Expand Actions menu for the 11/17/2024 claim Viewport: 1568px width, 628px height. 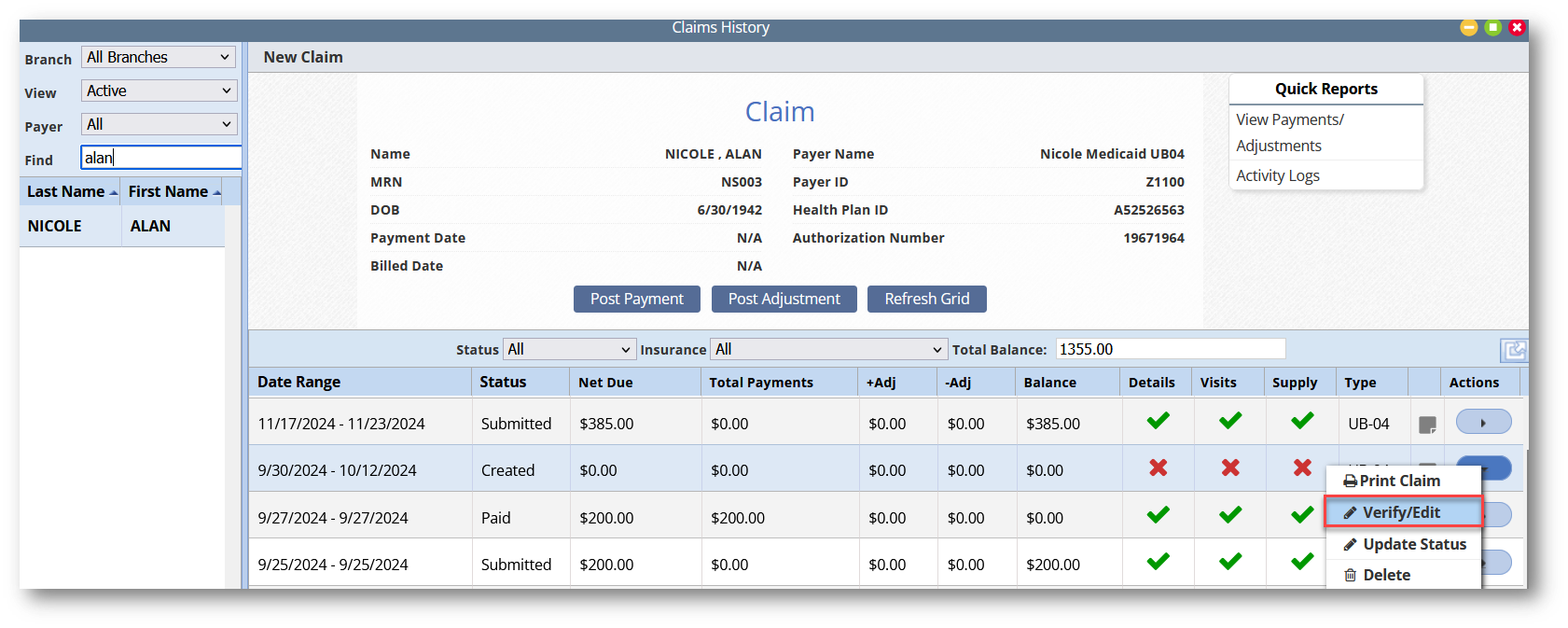tap(1482, 423)
